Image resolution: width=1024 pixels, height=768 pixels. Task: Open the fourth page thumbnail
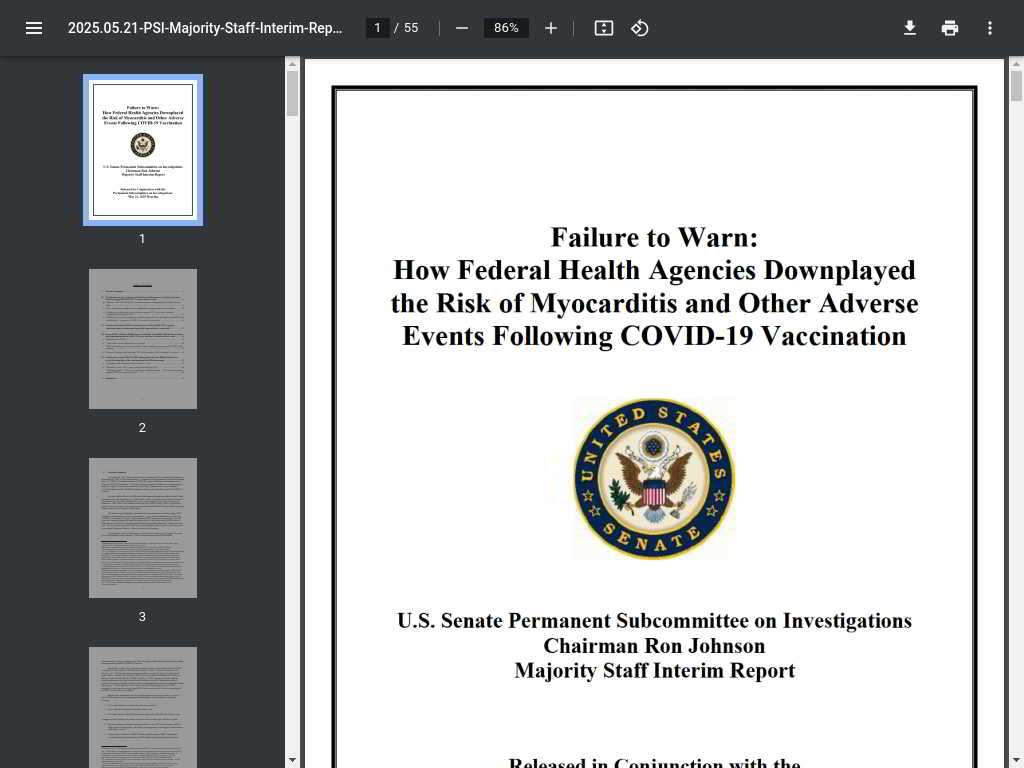pos(143,707)
